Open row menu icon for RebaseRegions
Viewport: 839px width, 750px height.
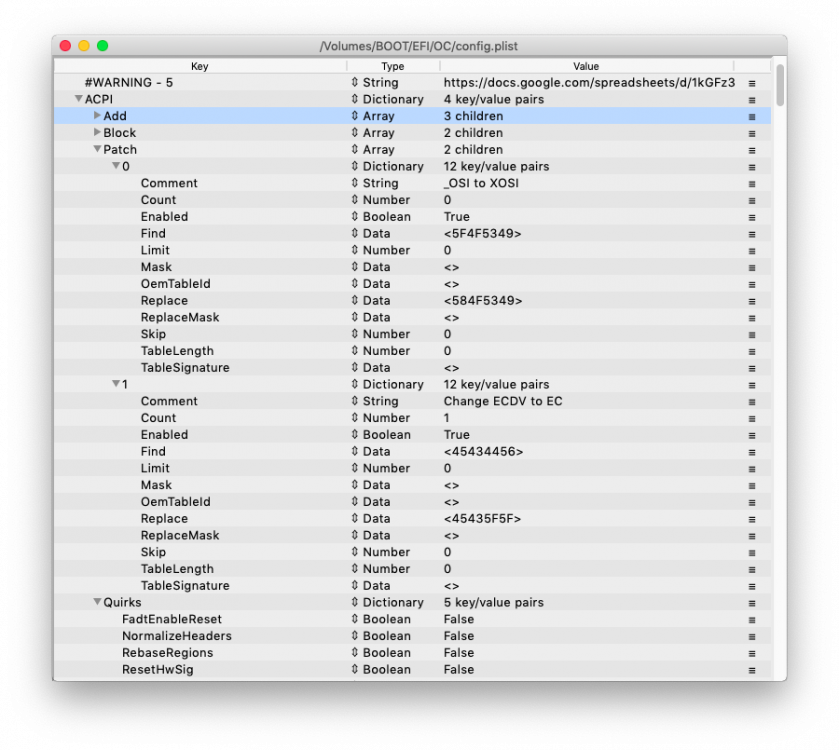(752, 653)
